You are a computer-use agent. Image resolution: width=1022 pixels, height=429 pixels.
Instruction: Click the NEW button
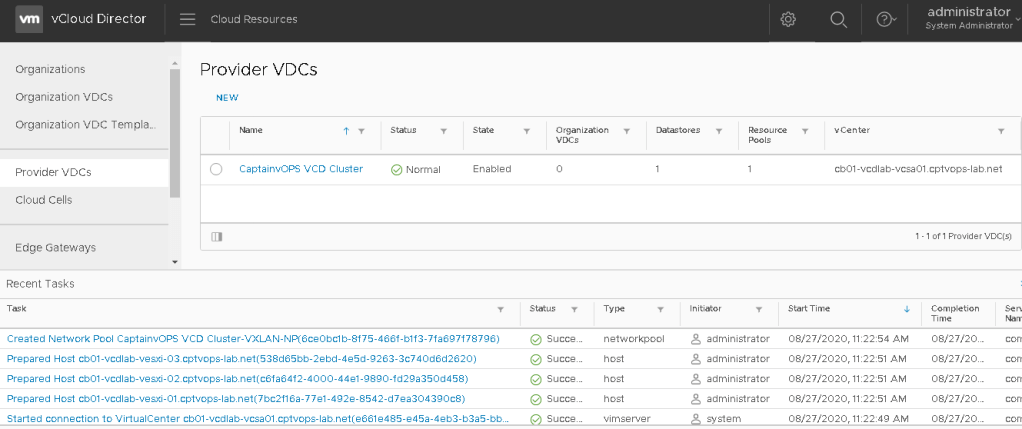227,98
